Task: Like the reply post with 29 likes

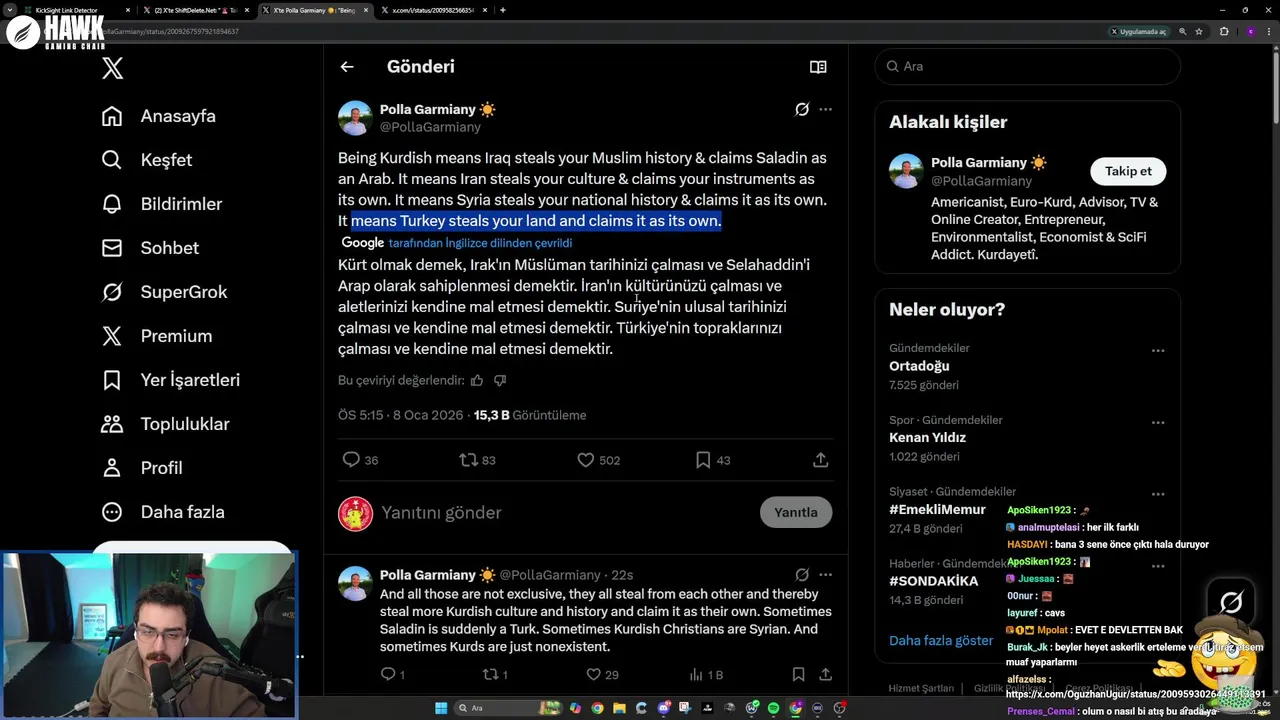Action: click(x=602, y=675)
